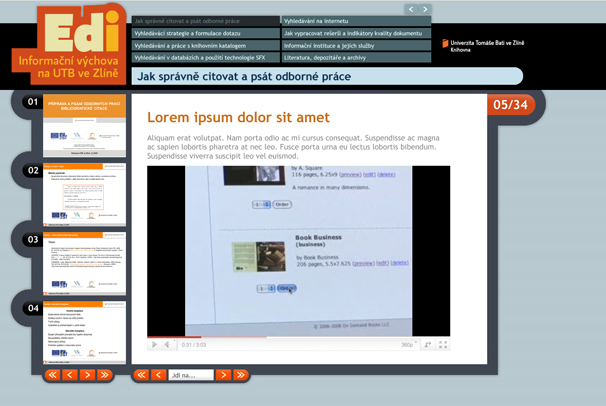Advance to next slide in main navigation
This screenshot has width=606, height=406.
tap(223, 375)
